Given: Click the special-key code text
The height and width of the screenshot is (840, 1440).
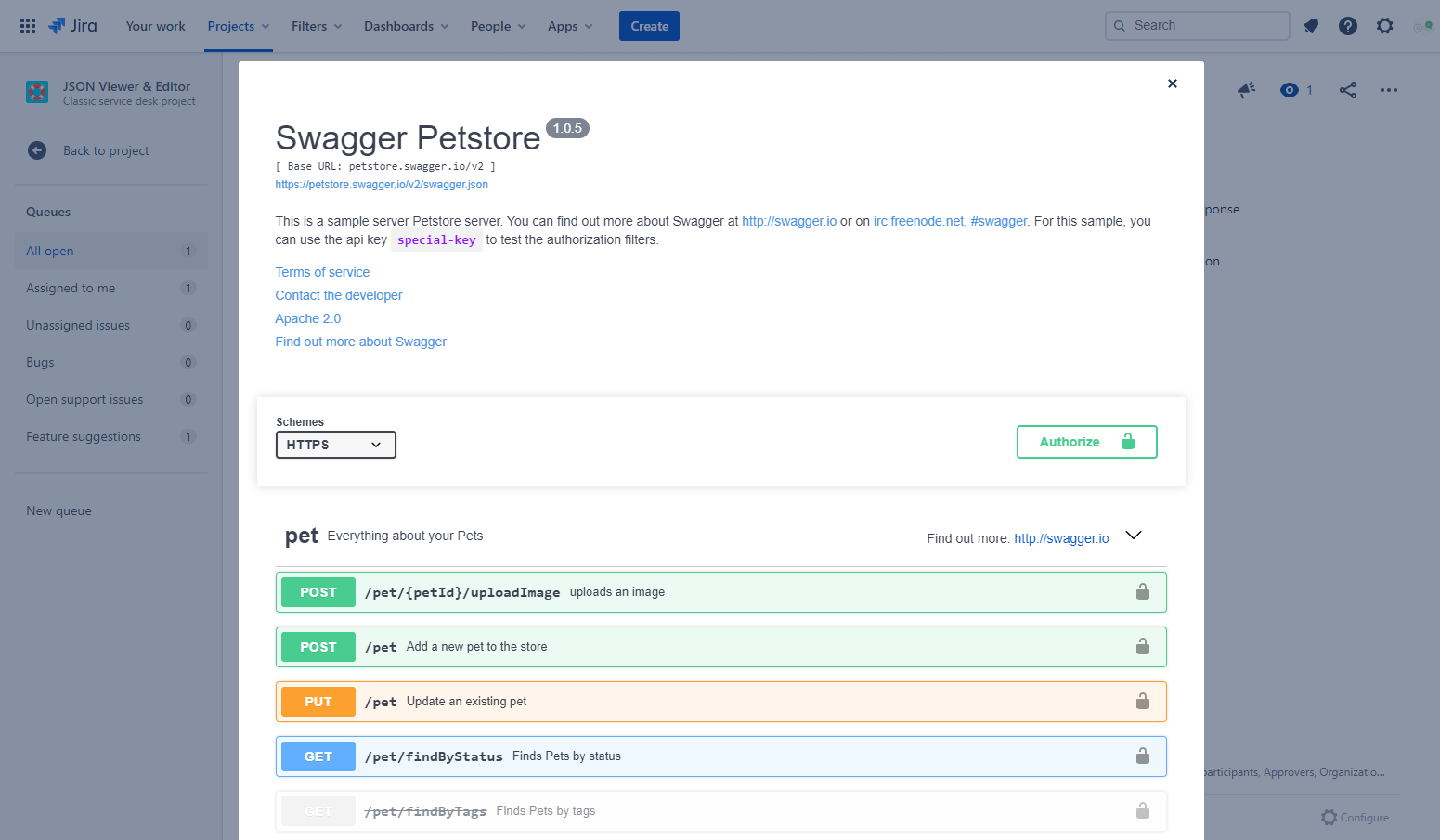Looking at the screenshot, I should point(436,240).
